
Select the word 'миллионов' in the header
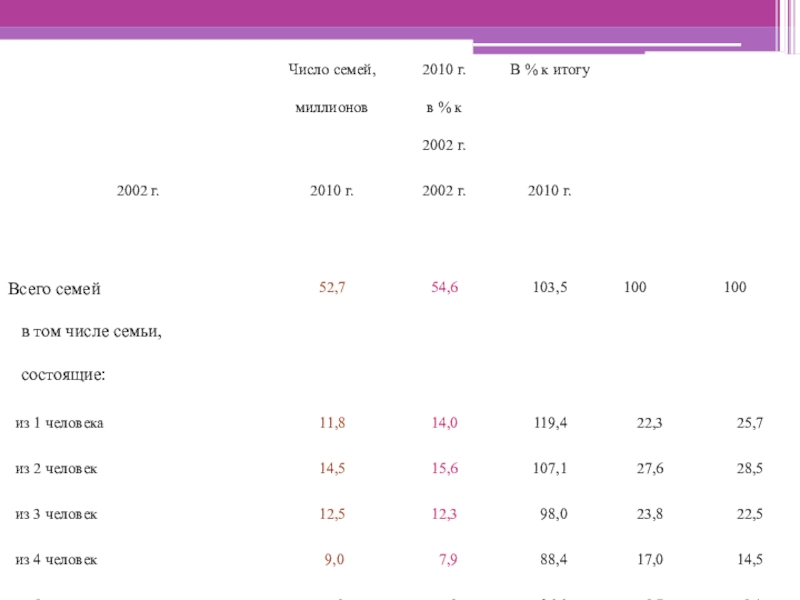click(x=331, y=107)
